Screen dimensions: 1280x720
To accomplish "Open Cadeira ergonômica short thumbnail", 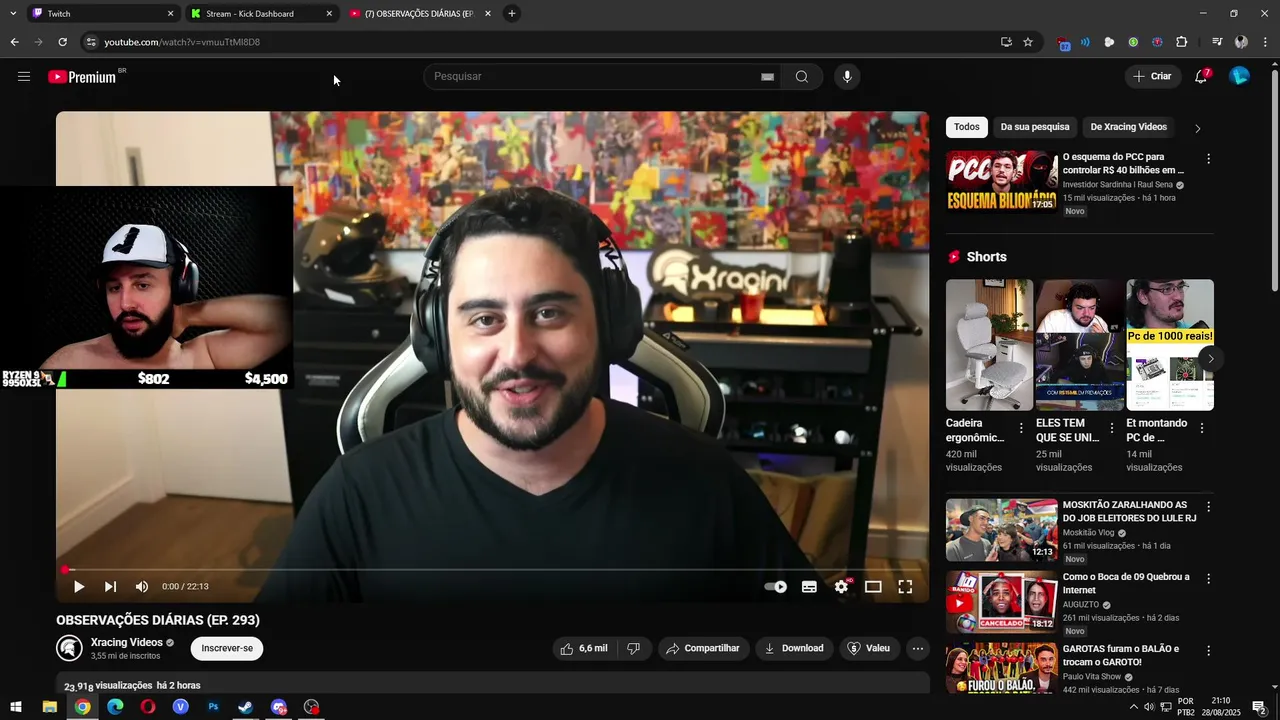I will tap(989, 345).
